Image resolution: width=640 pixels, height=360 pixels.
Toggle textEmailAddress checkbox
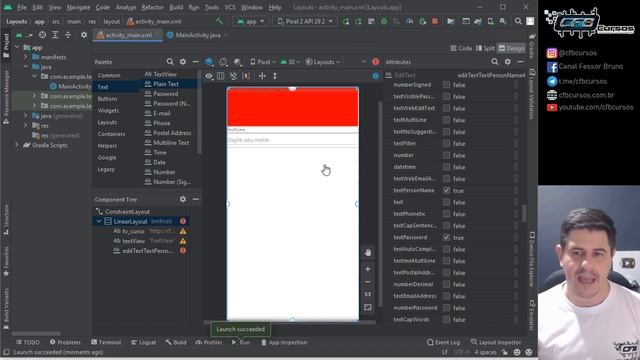tap(447, 296)
